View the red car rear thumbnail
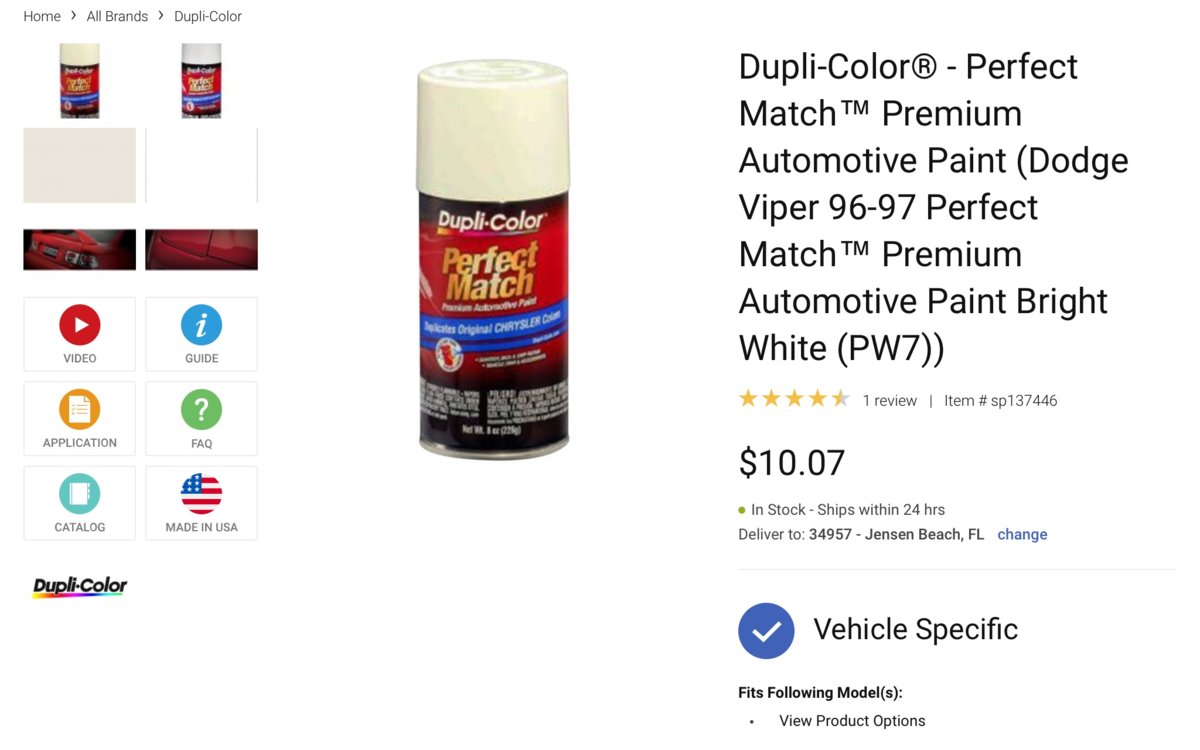The height and width of the screenshot is (750, 1200). click(x=80, y=250)
